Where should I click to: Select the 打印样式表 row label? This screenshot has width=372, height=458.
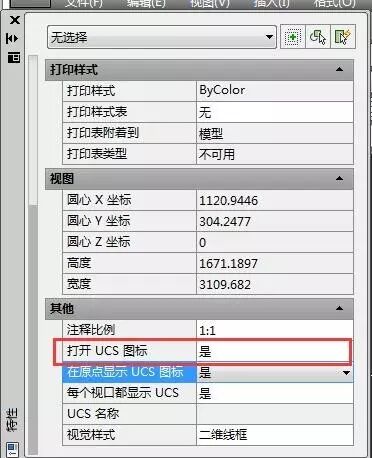129,112
